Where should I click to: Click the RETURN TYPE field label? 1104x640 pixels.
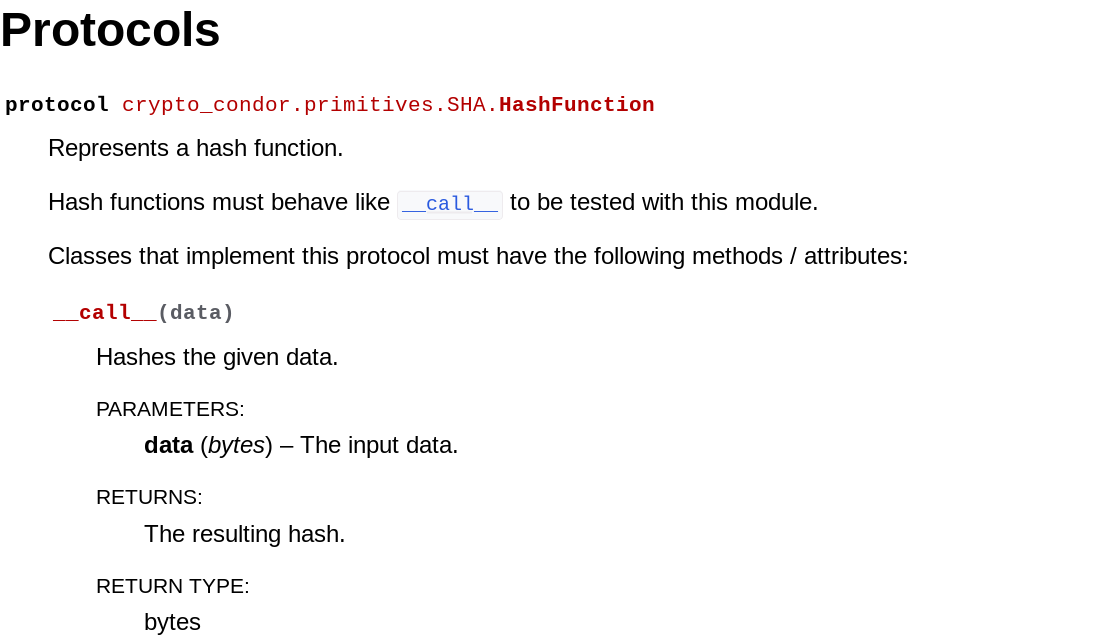point(172,586)
